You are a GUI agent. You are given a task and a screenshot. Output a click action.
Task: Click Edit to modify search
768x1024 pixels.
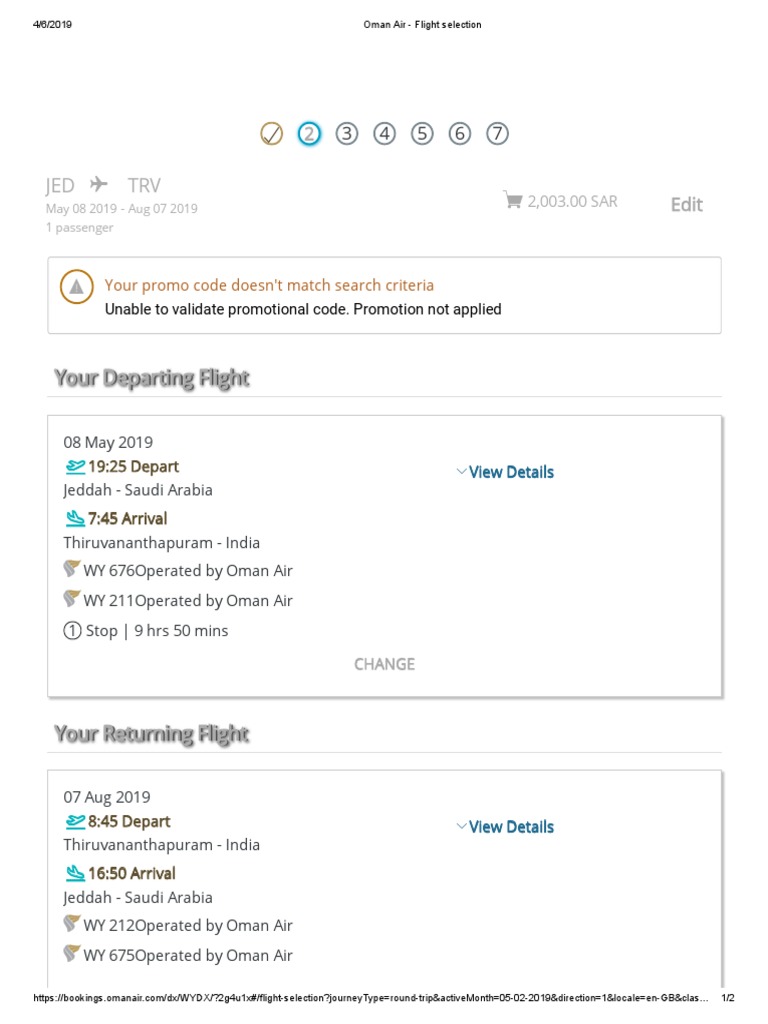[x=687, y=204]
